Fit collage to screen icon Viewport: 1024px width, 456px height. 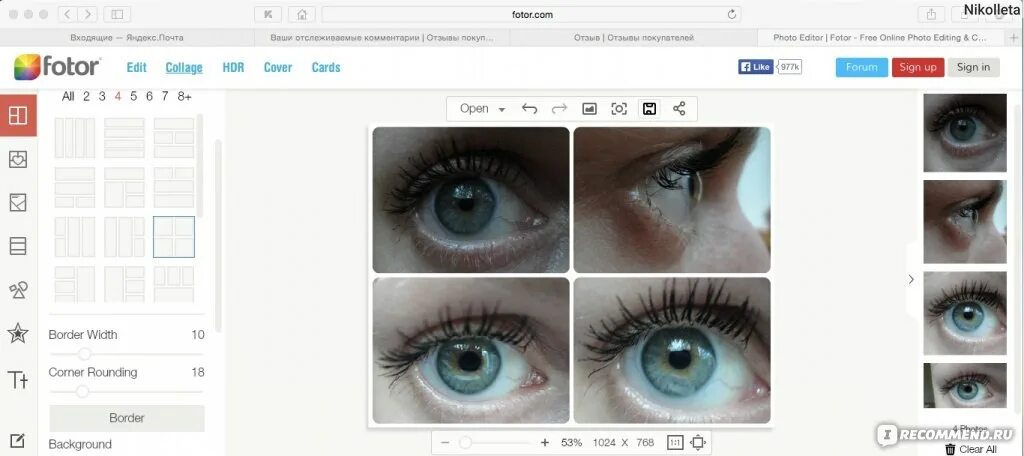click(x=698, y=443)
